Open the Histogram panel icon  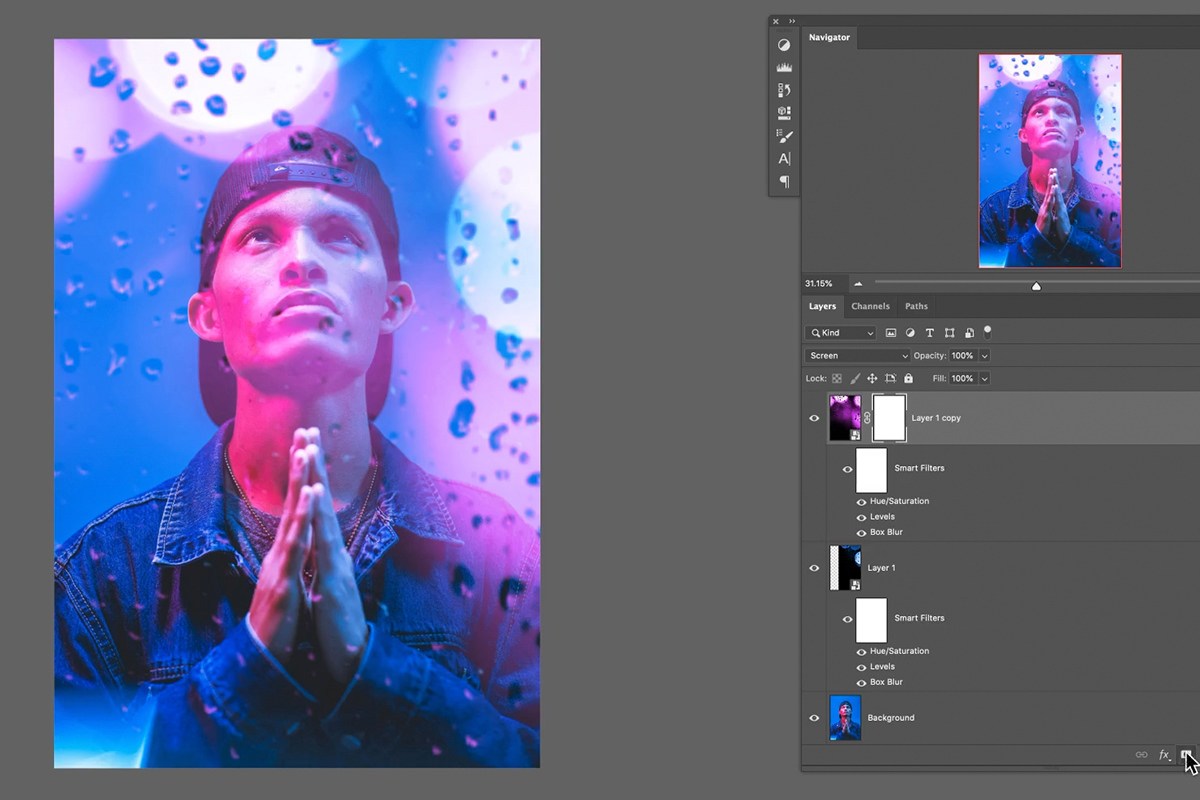(x=784, y=67)
